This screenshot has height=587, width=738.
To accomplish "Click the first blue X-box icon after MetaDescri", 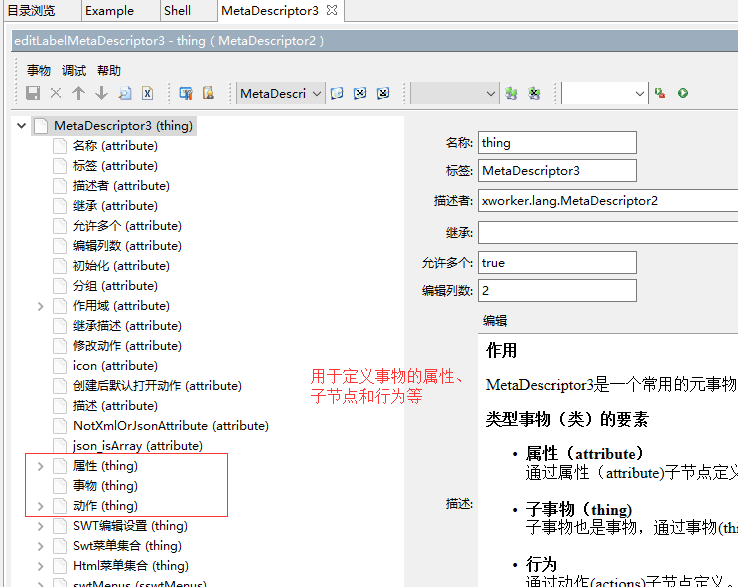I will point(360,93).
